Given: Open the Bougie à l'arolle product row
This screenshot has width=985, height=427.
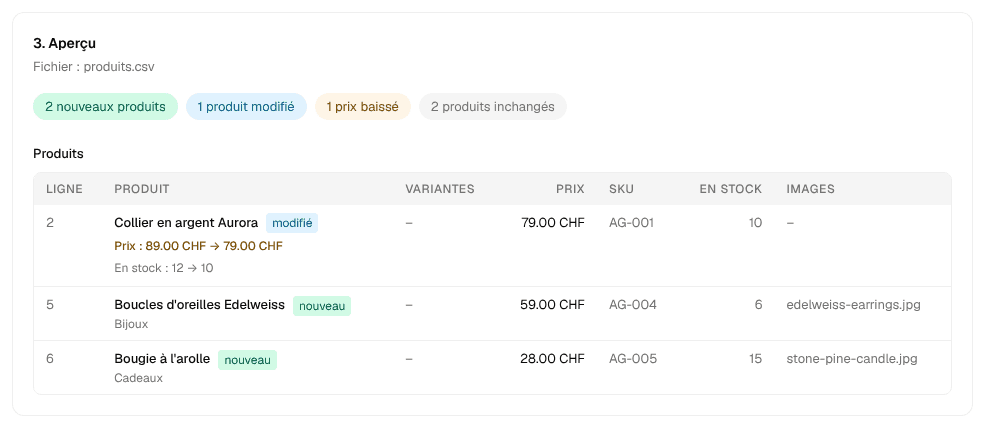Looking at the screenshot, I should click(492, 368).
